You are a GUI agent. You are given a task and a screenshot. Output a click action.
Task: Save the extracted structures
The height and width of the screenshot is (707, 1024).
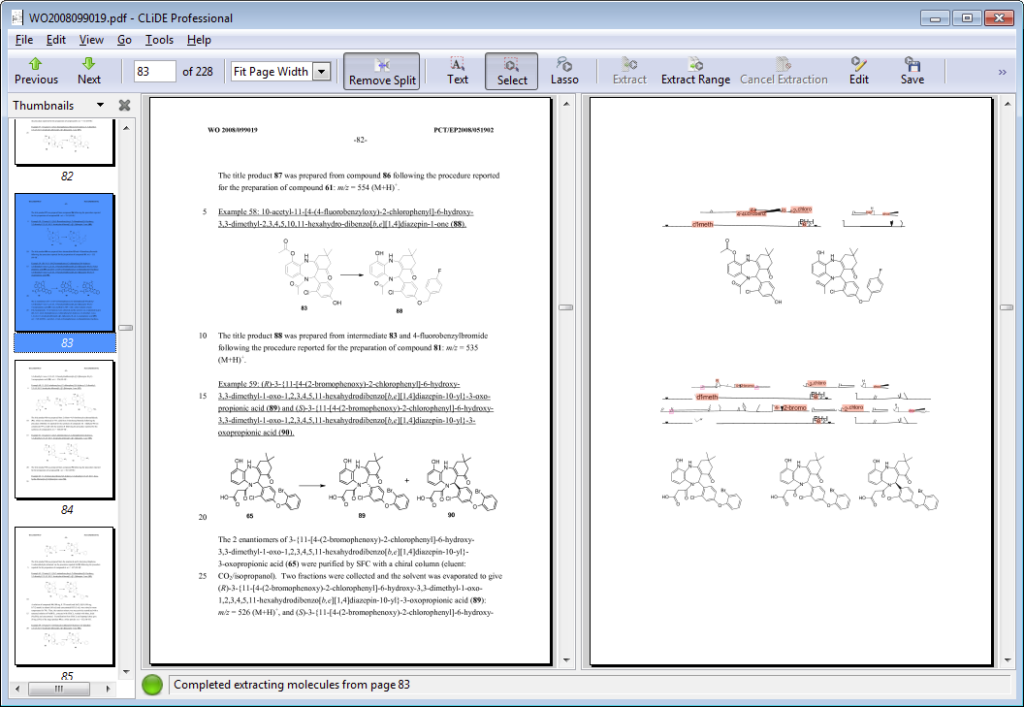[912, 70]
